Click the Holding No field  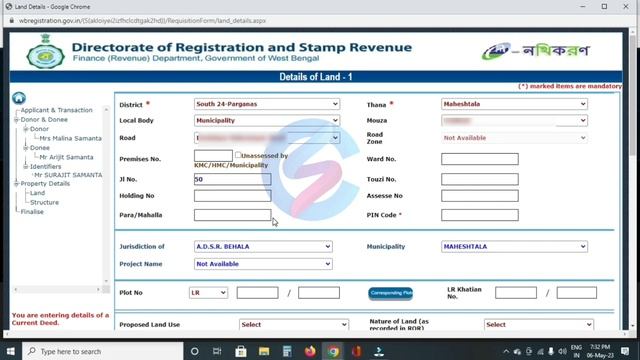click(232, 196)
